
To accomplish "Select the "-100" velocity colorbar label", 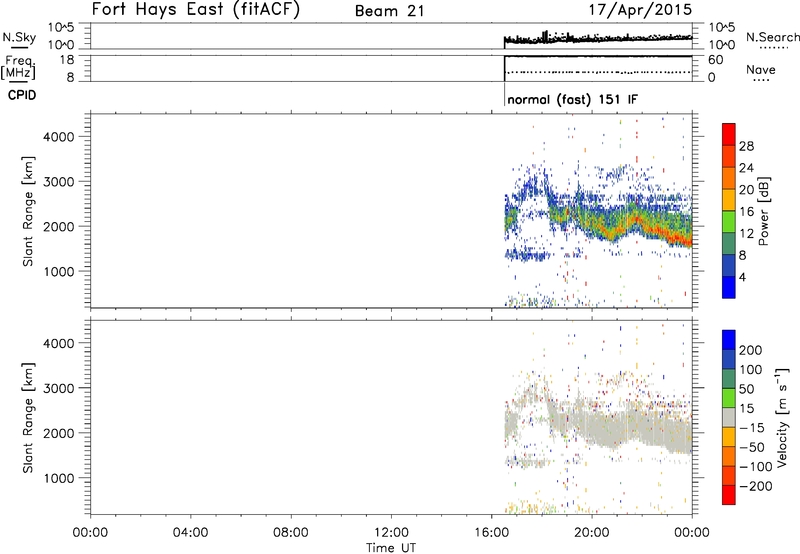I will (756, 467).
